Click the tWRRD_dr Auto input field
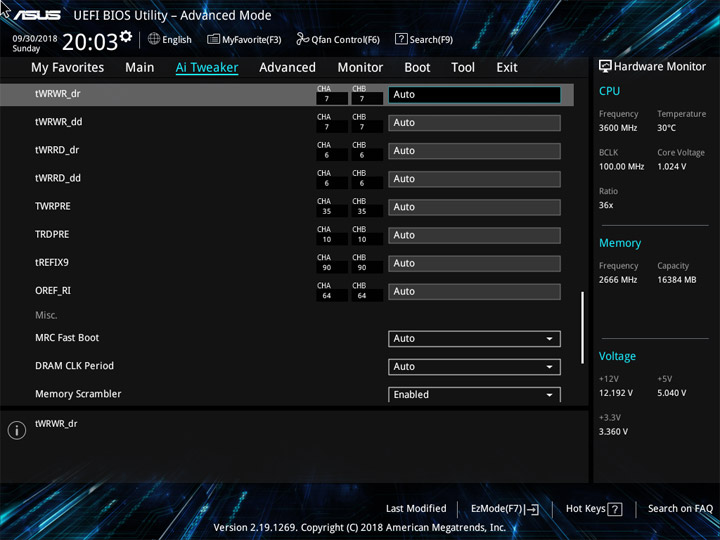The height and width of the screenshot is (540, 720). coord(474,151)
